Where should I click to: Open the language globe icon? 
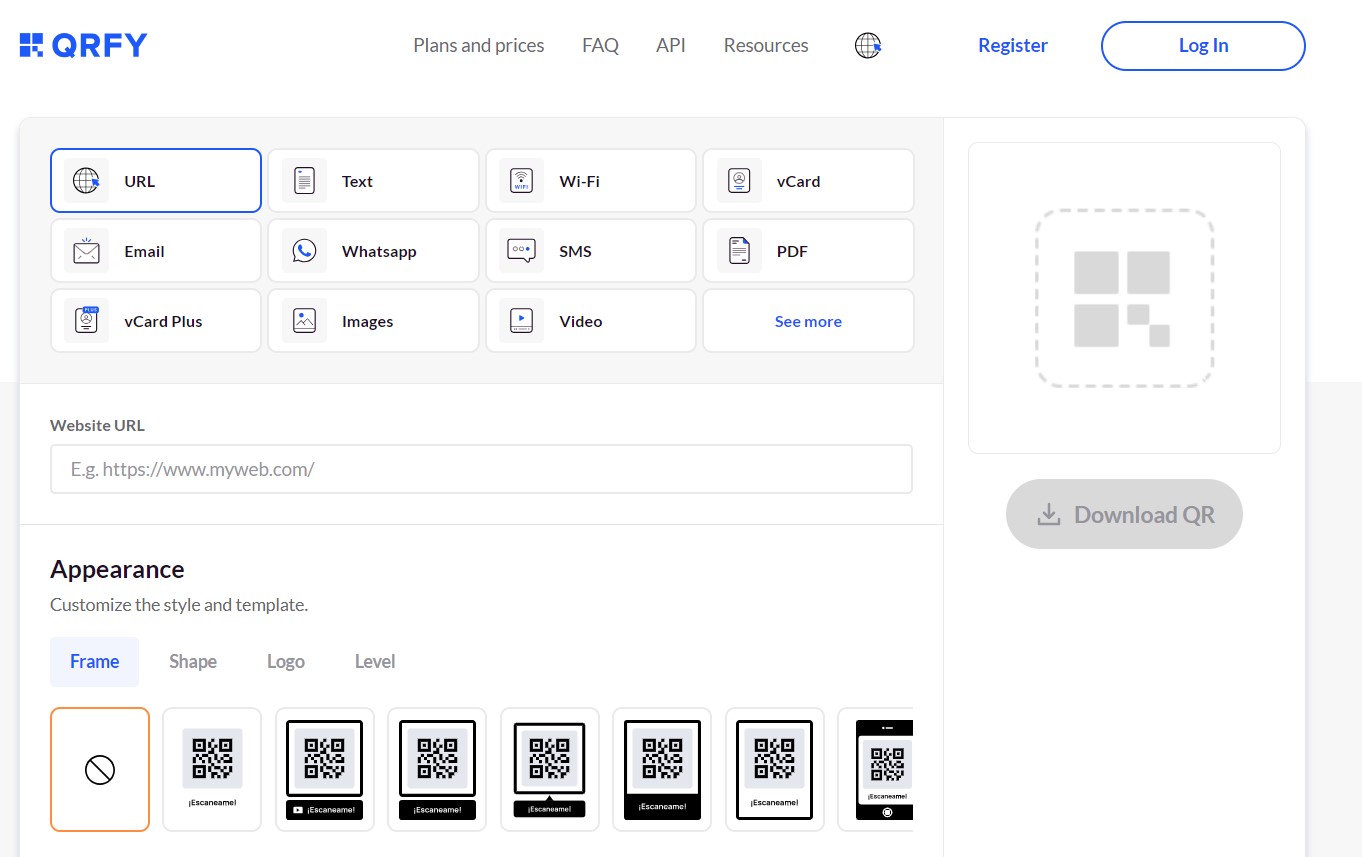(868, 45)
